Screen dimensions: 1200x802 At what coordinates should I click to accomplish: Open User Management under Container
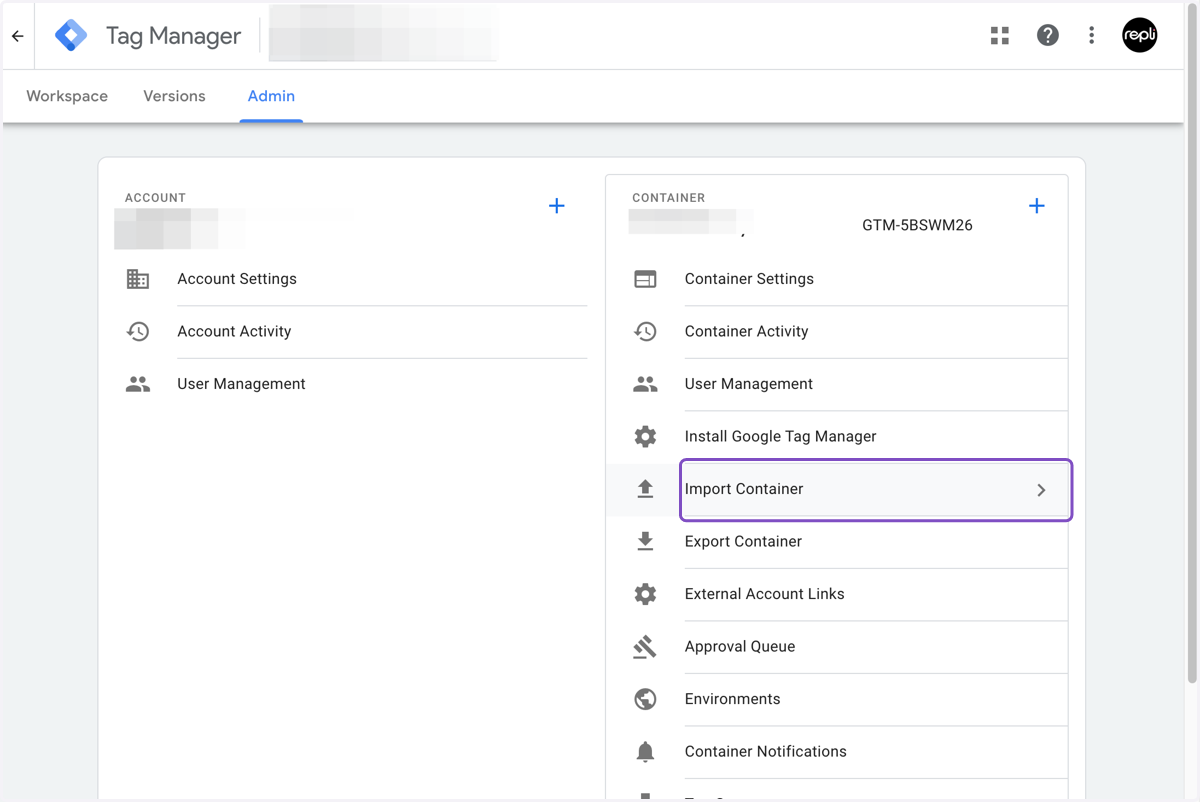748,384
